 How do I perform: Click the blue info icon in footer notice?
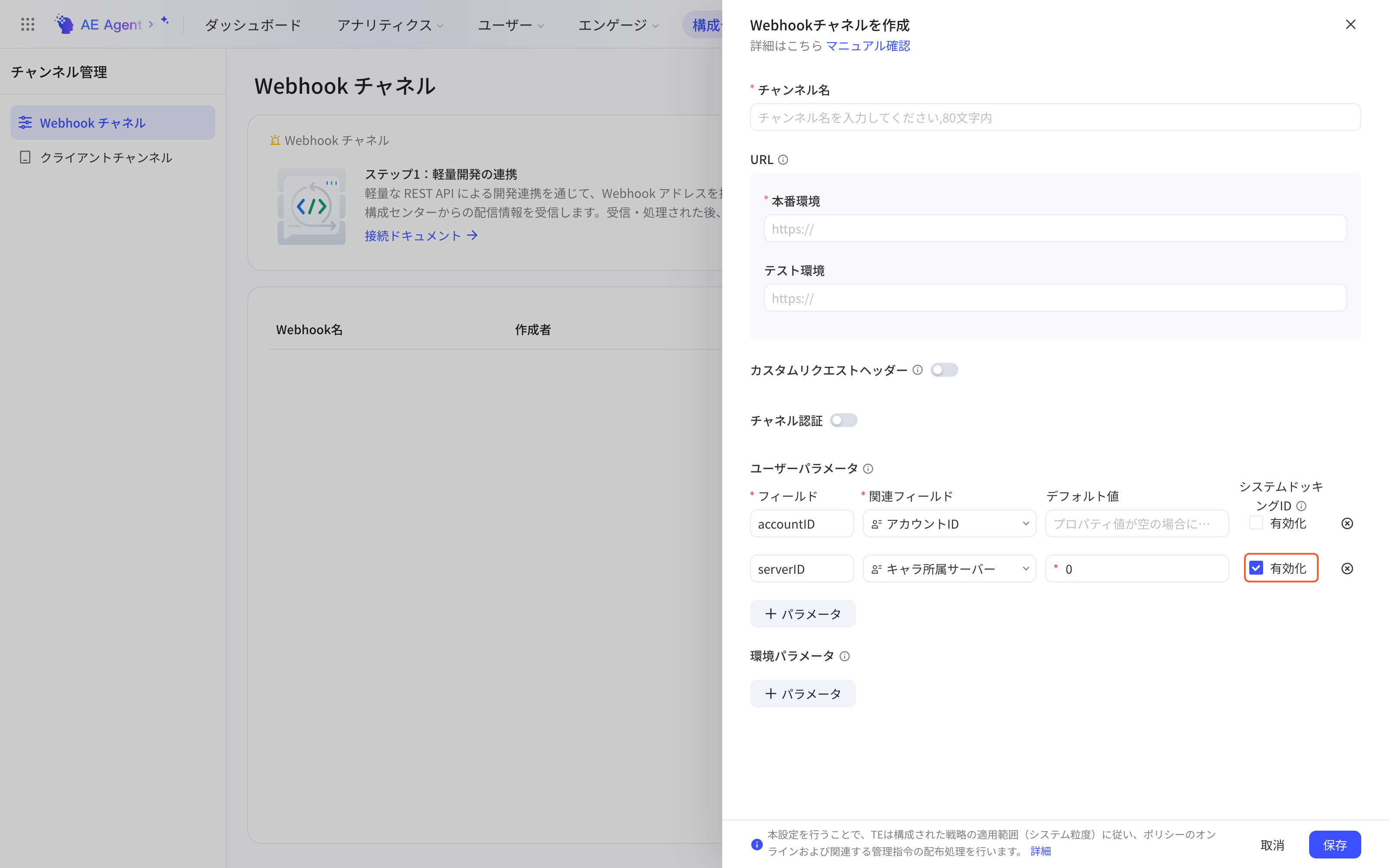coord(757,845)
